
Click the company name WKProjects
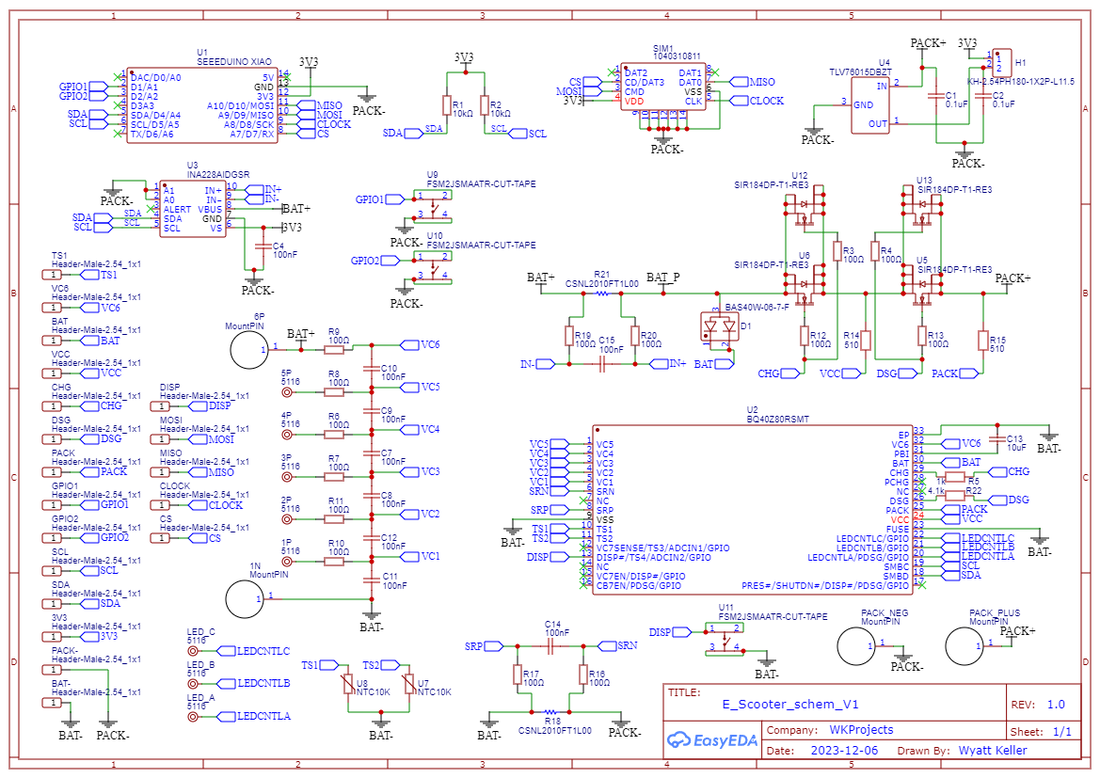pos(861,730)
